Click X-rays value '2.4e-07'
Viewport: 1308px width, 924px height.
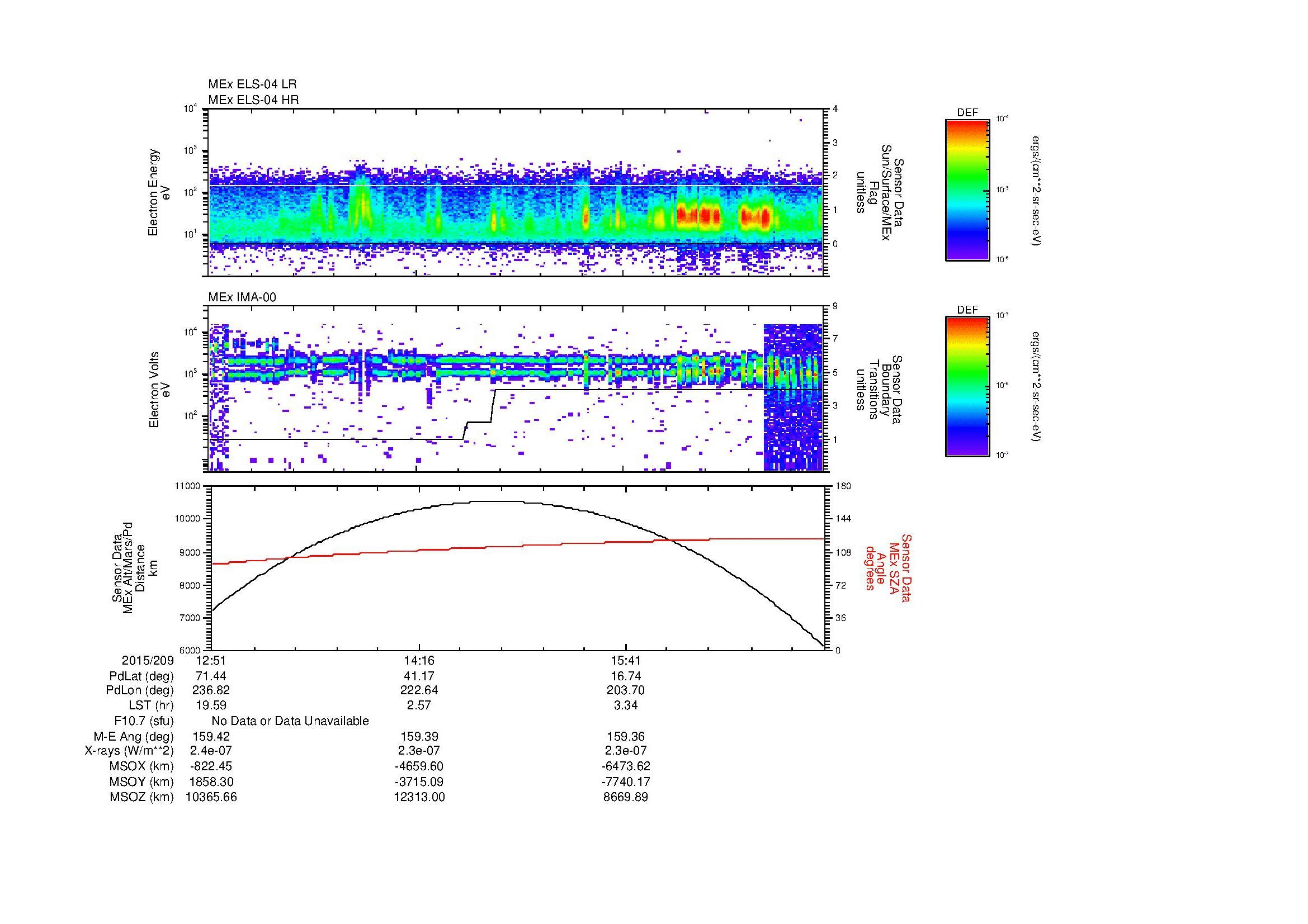(x=211, y=751)
